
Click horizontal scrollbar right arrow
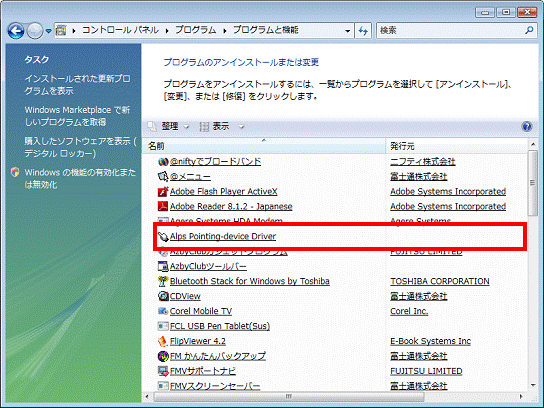pos(521,396)
